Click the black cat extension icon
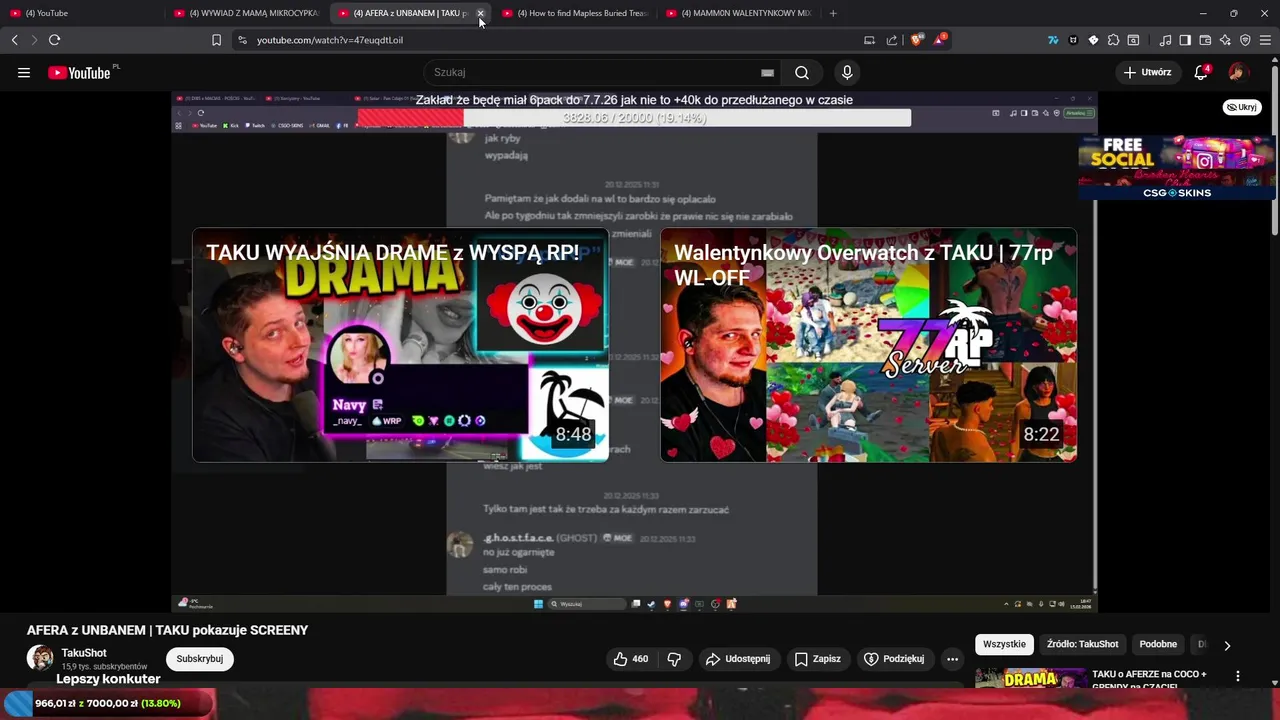Viewport: 1280px width, 720px height. (1073, 40)
